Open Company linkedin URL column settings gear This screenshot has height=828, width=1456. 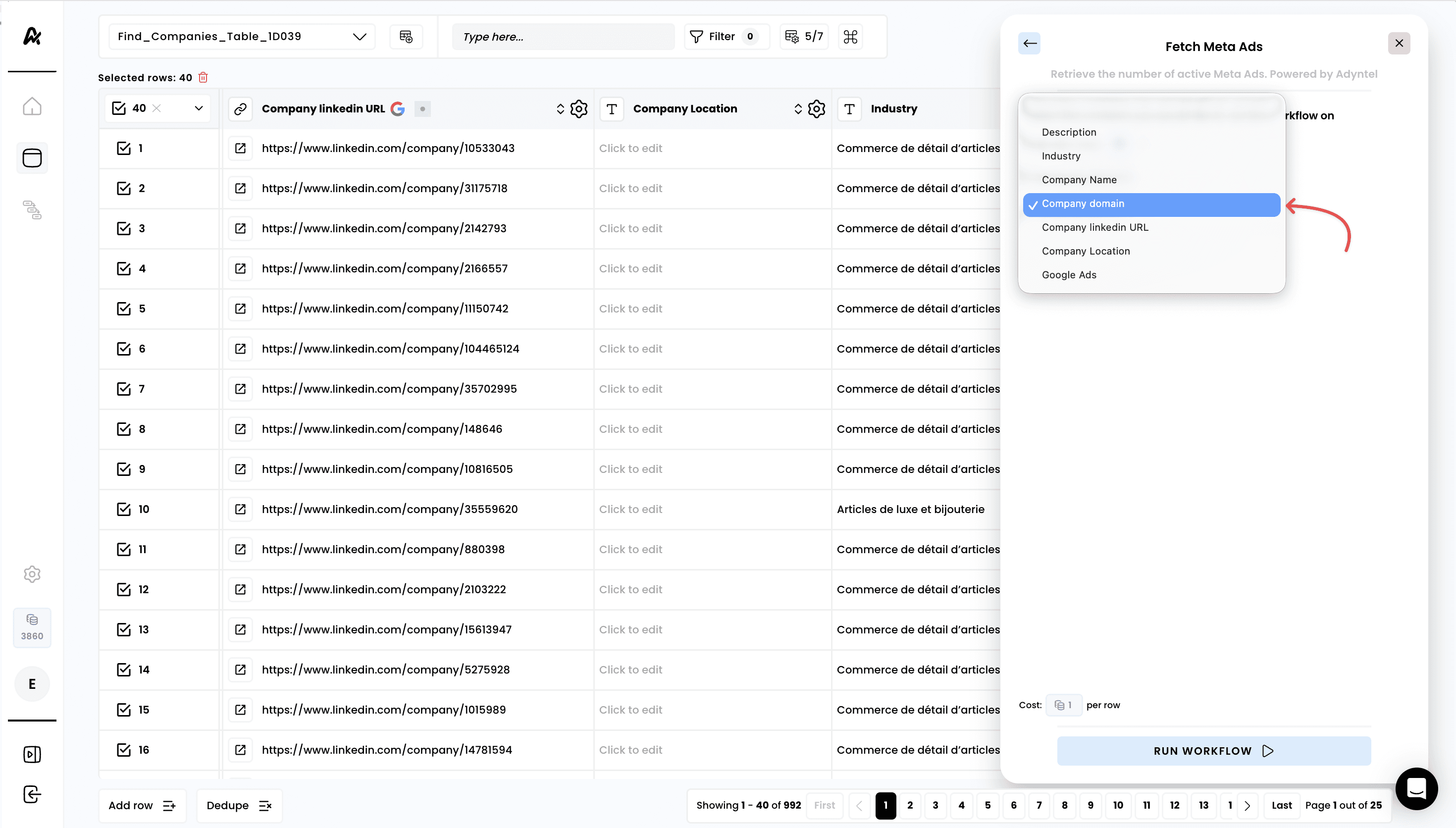tap(579, 108)
